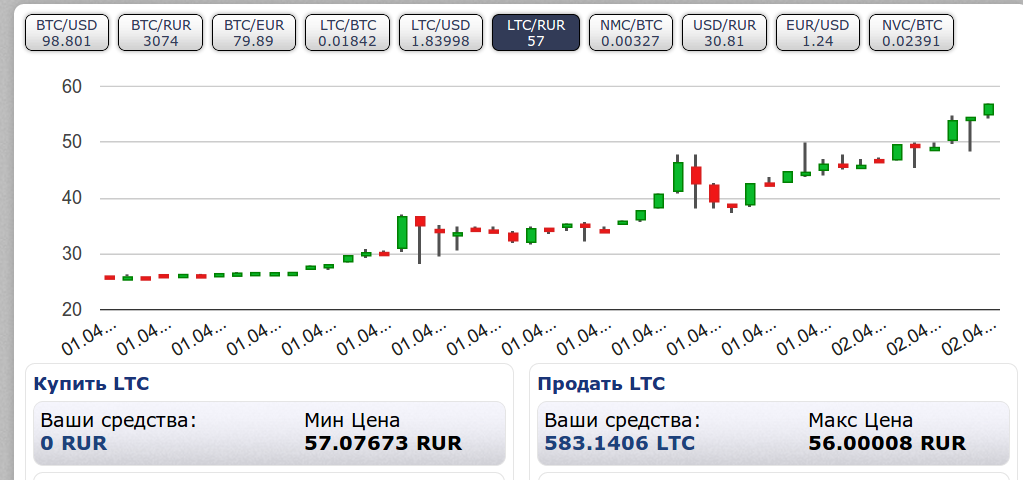1023x480 pixels.
Task: Click the min price 57.07673 RUR
Action: coord(383,443)
